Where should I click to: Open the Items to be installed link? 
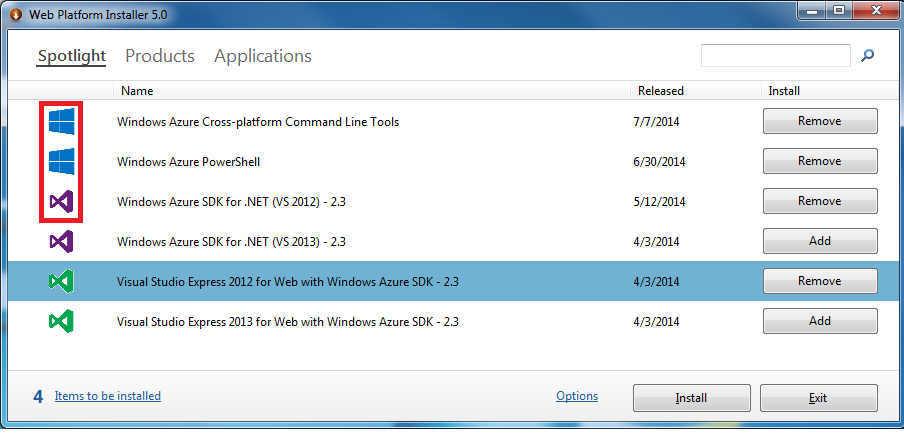[x=108, y=396]
